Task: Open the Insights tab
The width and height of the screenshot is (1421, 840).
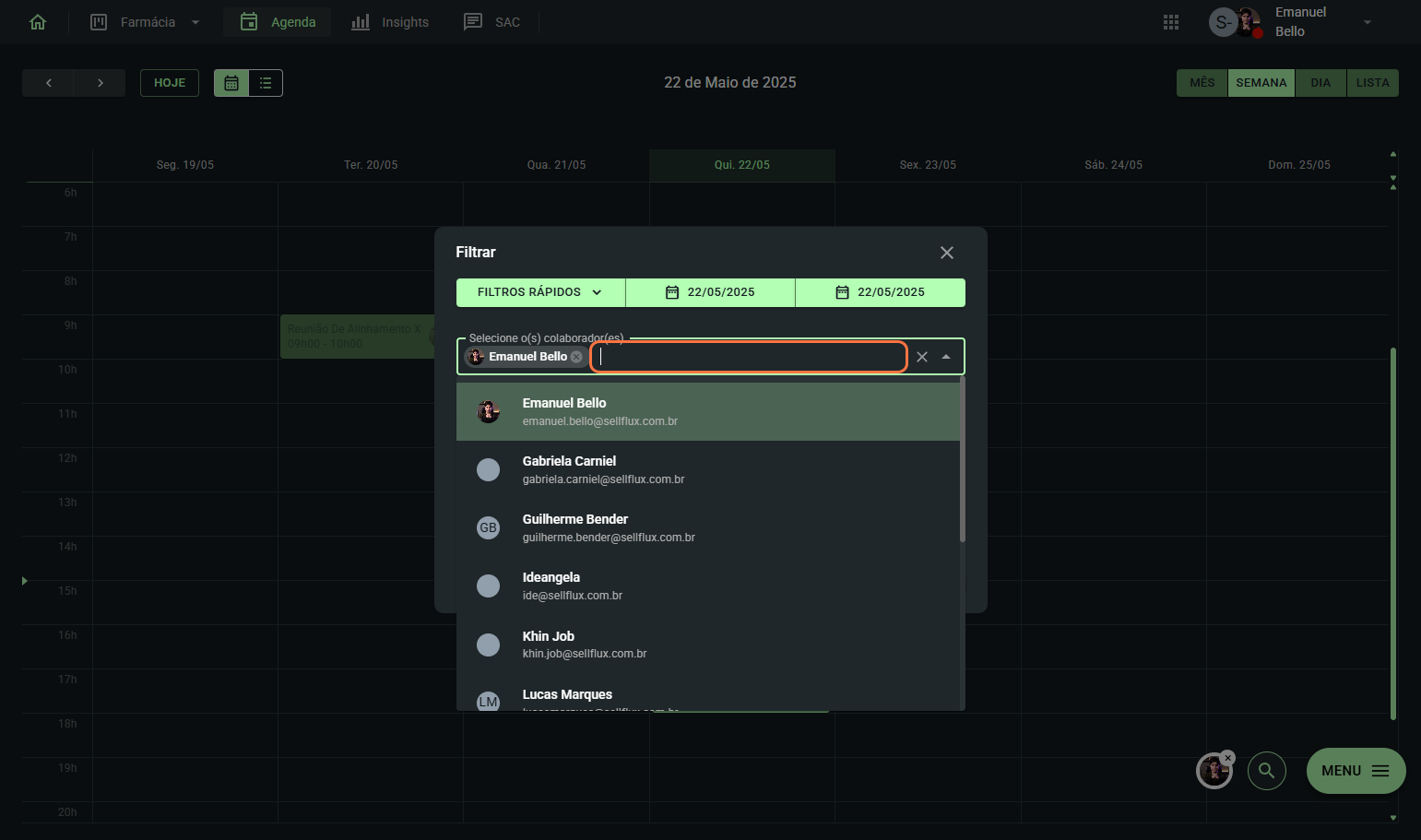Action: [x=390, y=22]
